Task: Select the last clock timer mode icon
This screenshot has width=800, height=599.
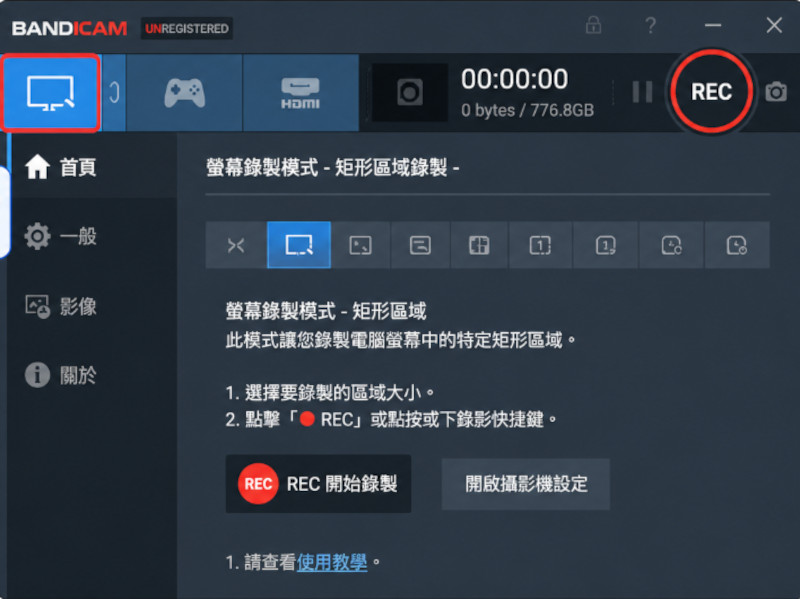Action: [x=737, y=245]
